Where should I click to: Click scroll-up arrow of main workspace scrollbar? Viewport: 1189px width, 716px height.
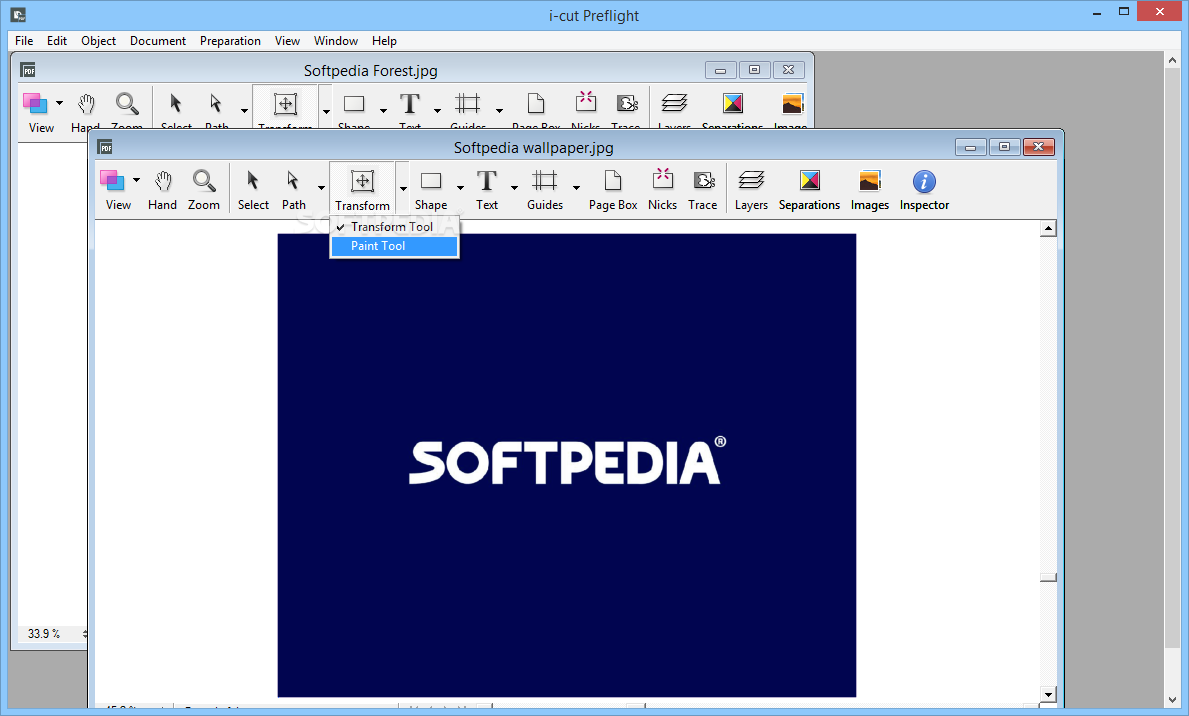point(1173,60)
